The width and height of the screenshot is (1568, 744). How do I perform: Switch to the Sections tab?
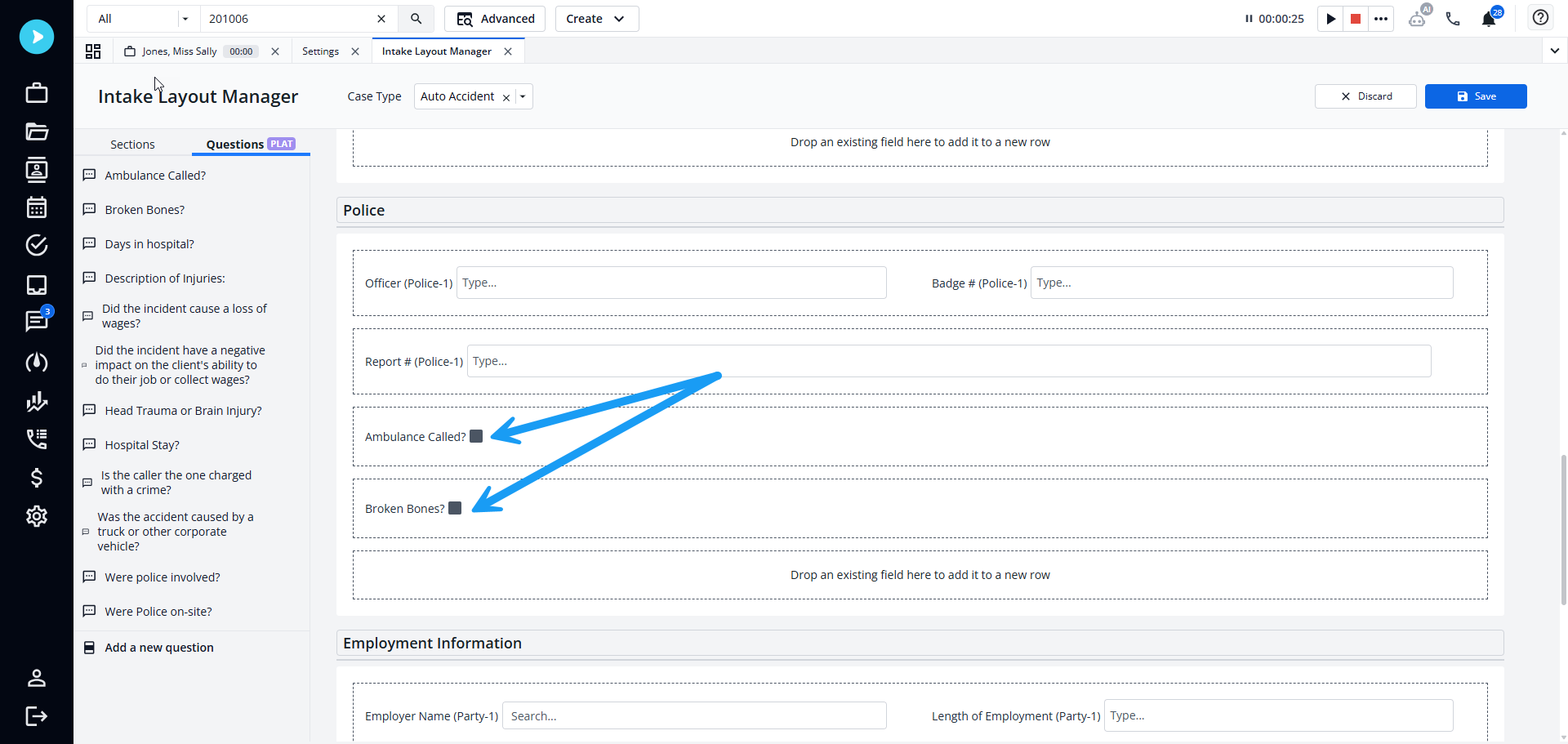point(132,144)
